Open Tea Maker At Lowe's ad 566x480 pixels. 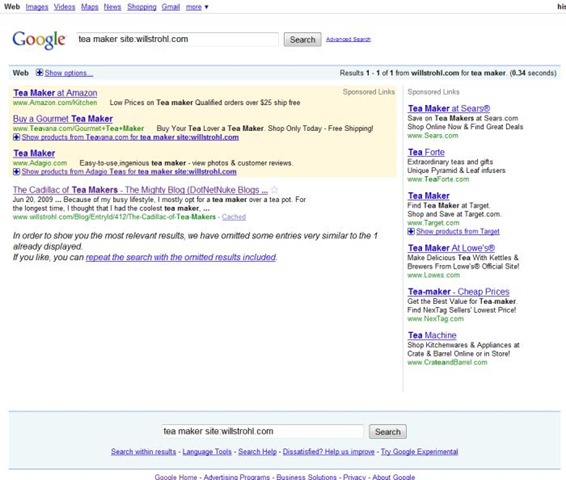pos(451,248)
